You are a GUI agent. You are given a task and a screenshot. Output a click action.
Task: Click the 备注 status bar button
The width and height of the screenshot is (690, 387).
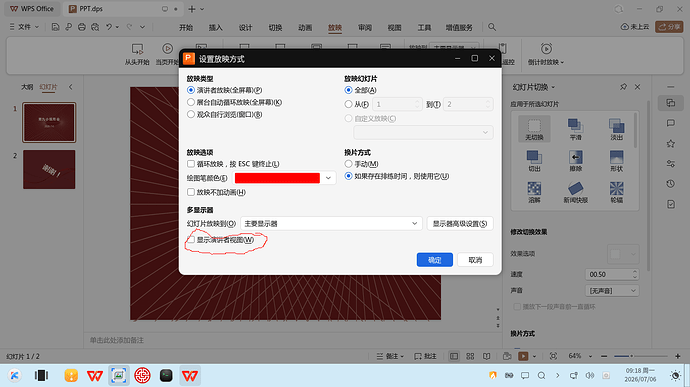click(x=390, y=356)
